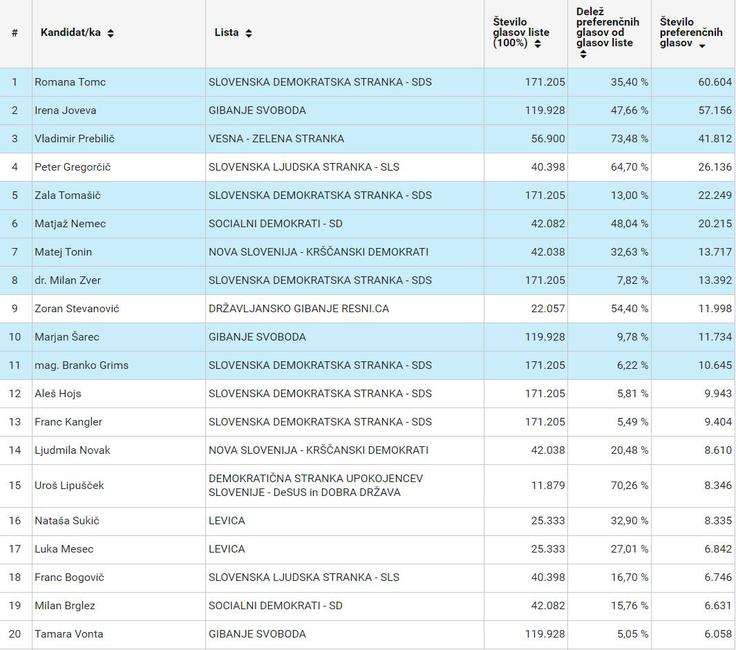The image size is (736, 650).
Task: Click the 5,05 % share value
Action: (633, 634)
